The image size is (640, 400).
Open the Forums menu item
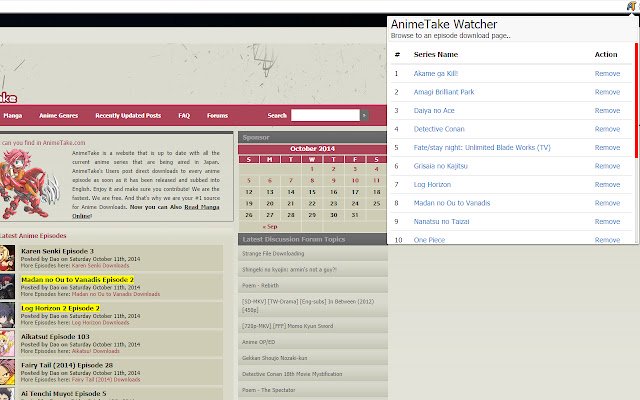click(x=217, y=116)
